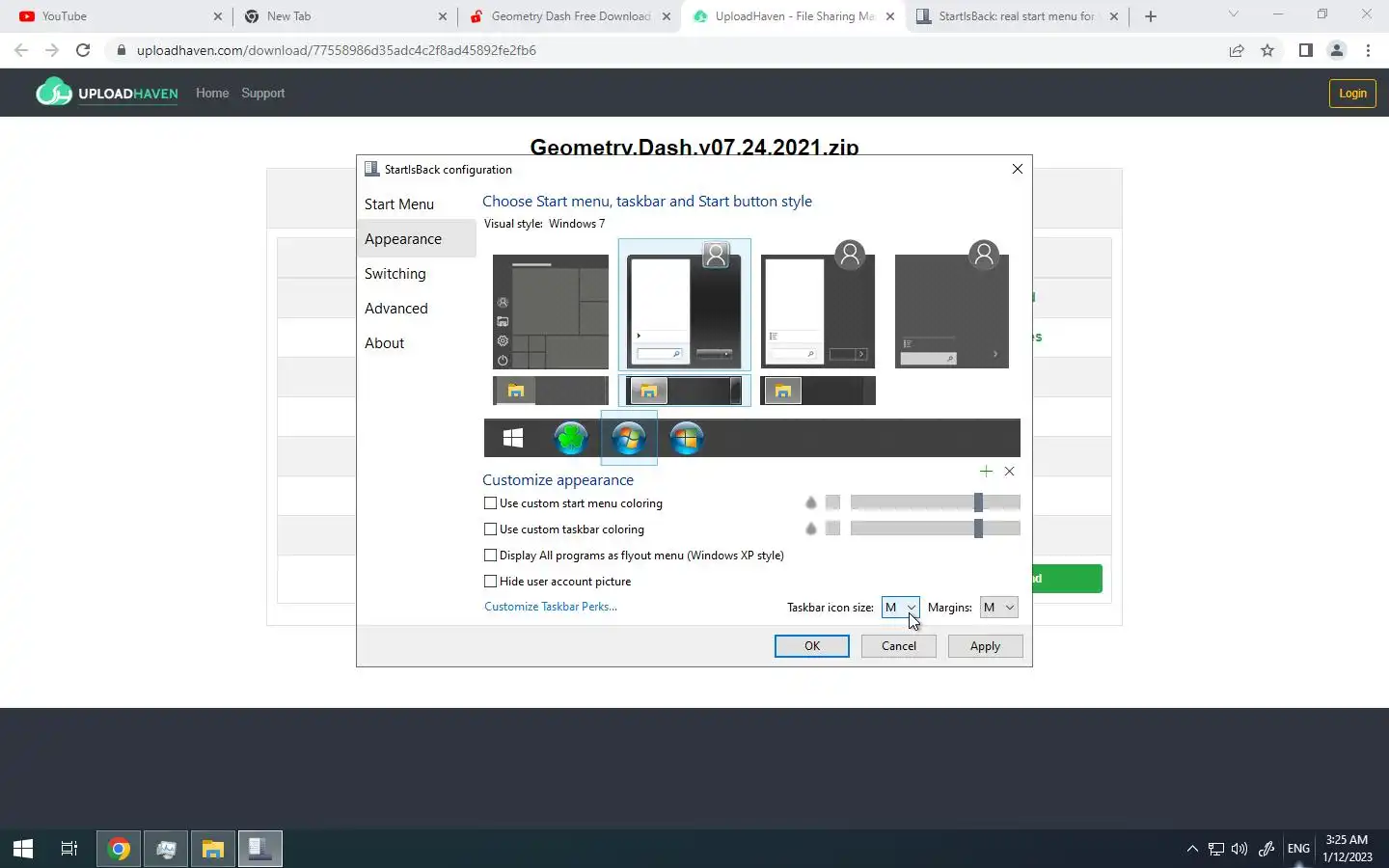
Task: Click the UploadHaven logo
Action: 107,93
